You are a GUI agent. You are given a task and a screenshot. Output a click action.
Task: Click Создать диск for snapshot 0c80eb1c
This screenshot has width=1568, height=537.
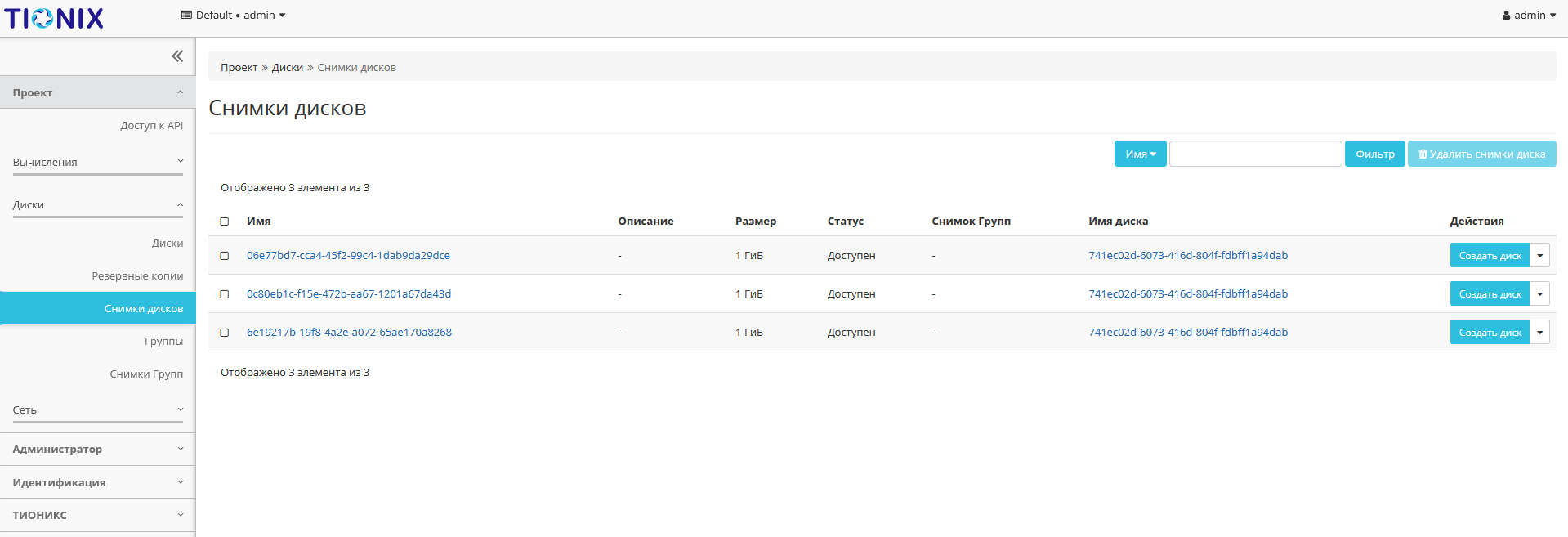point(1490,294)
